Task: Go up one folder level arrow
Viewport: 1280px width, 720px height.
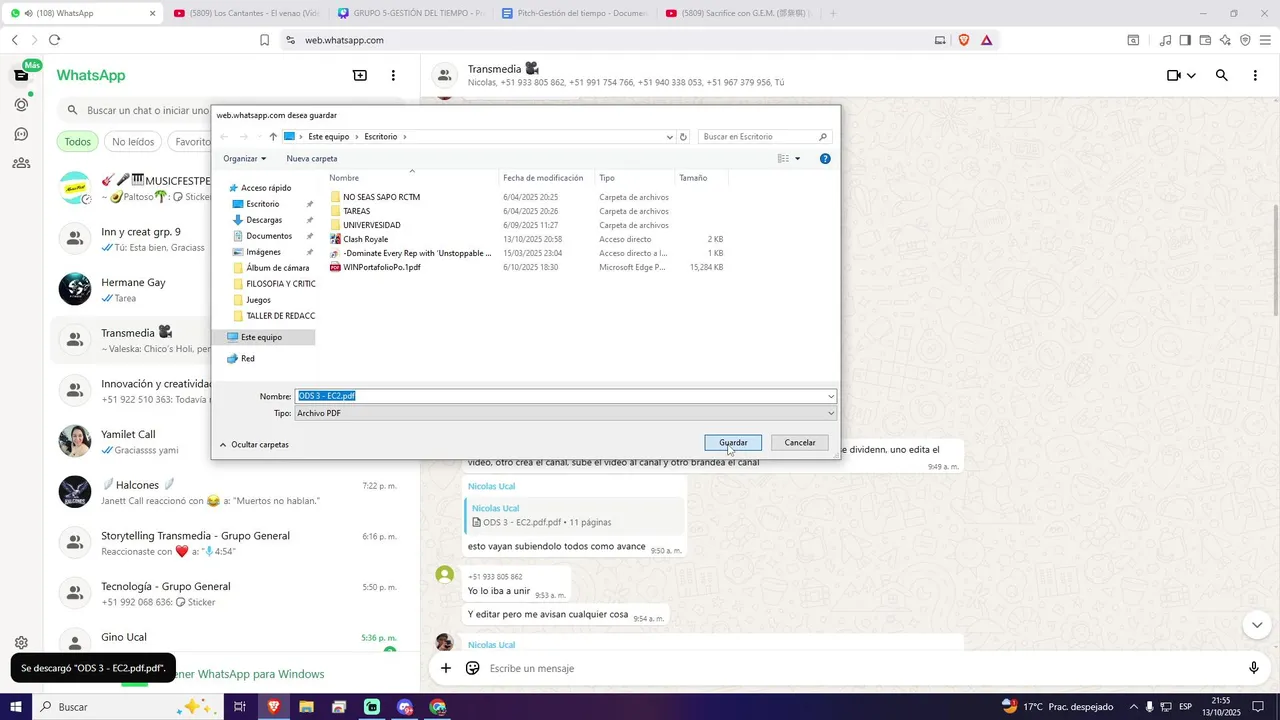Action: click(x=273, y=137)
